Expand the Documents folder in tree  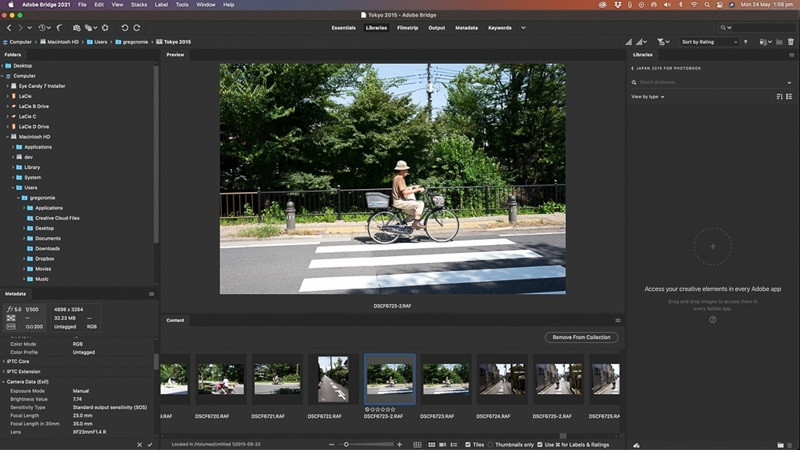click(x=24, y=238)
